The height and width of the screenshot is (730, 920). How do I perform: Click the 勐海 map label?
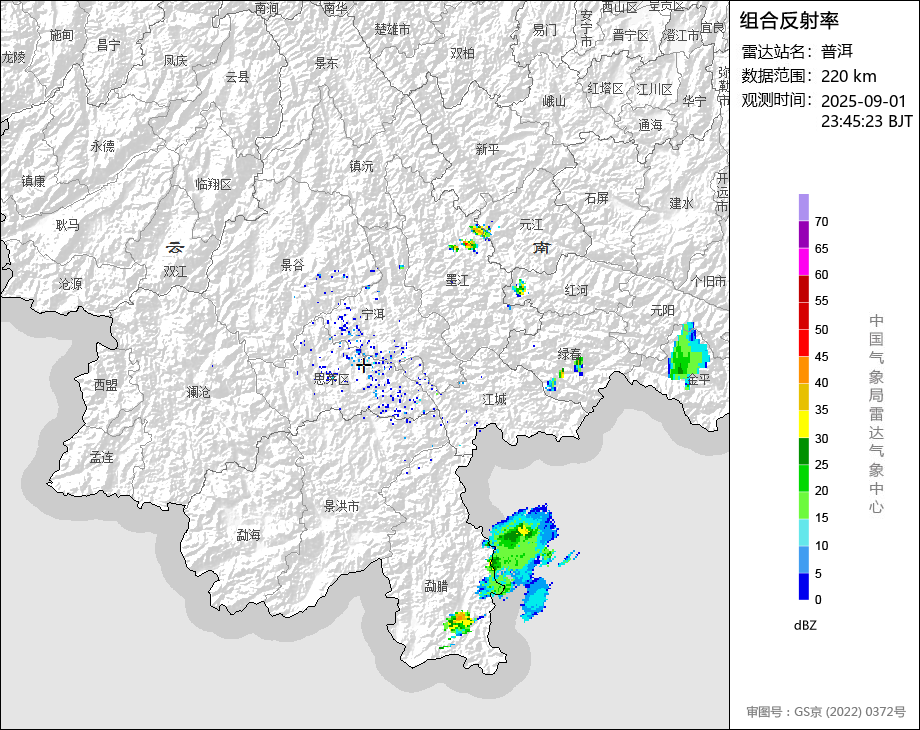(x=248, y=535)
